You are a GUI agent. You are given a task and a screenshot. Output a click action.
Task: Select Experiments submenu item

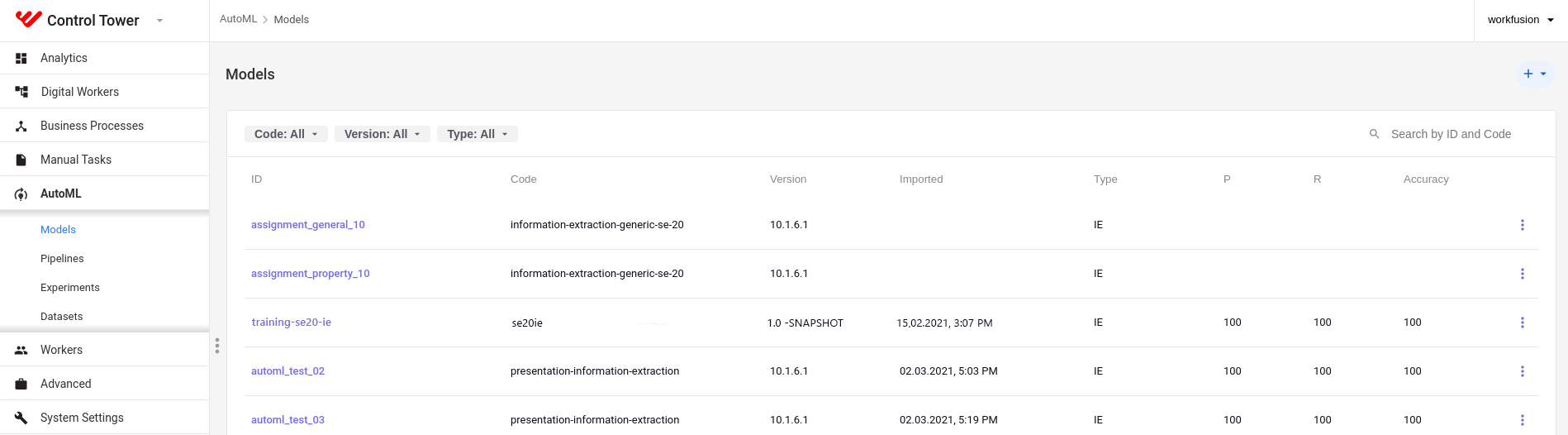[70, 288]
